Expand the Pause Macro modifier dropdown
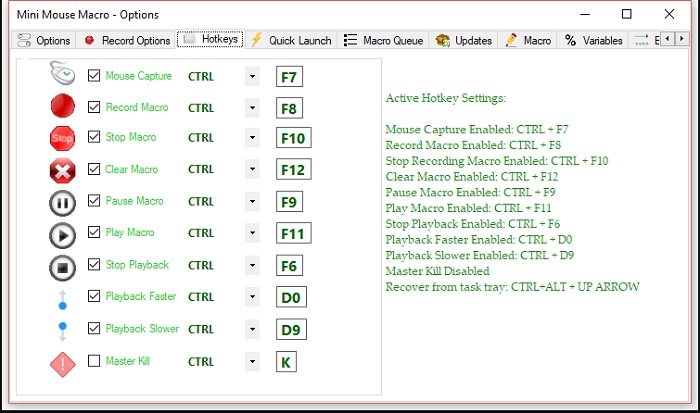Viewport: 700px width, 413px height. pos(252,202)
